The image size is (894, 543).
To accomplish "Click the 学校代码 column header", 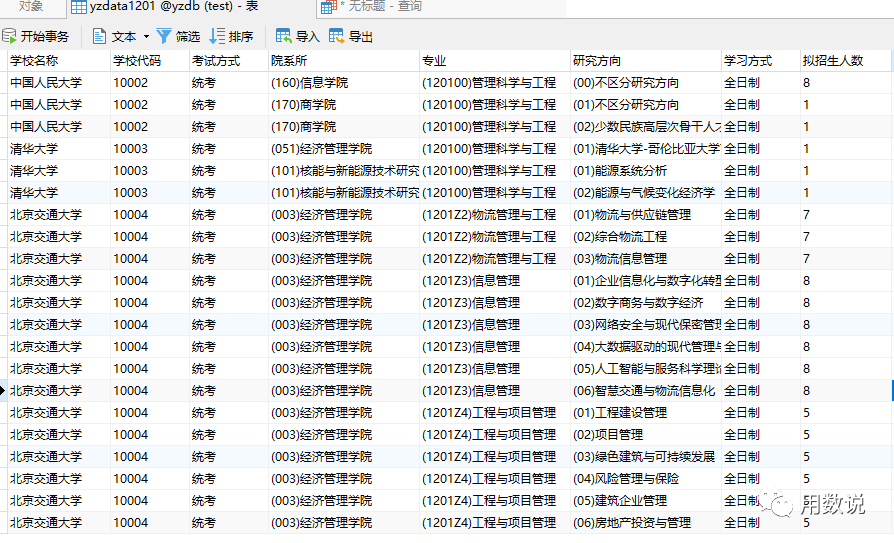I will point(149,60).
